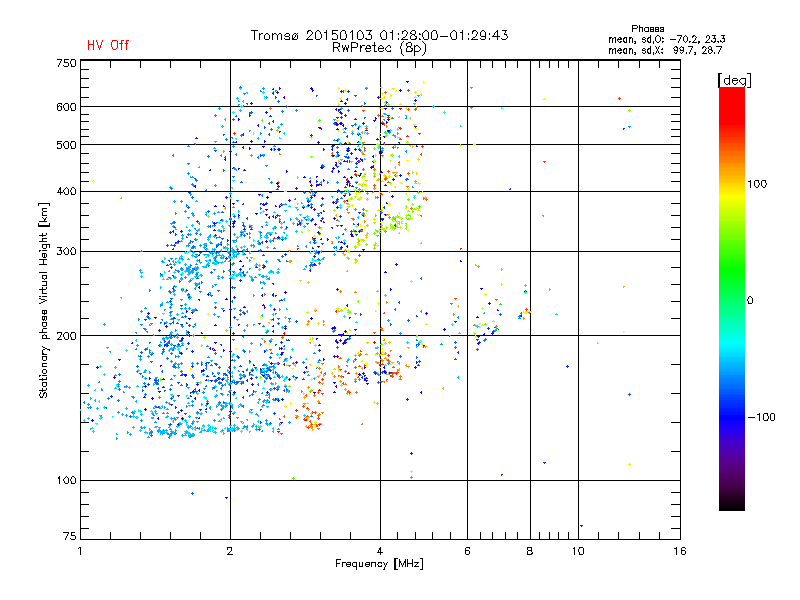The image size is (800, 600).
Task: Click 'Stationary phase Virtual Height [km]' axis title
Action: click(44, 301)
